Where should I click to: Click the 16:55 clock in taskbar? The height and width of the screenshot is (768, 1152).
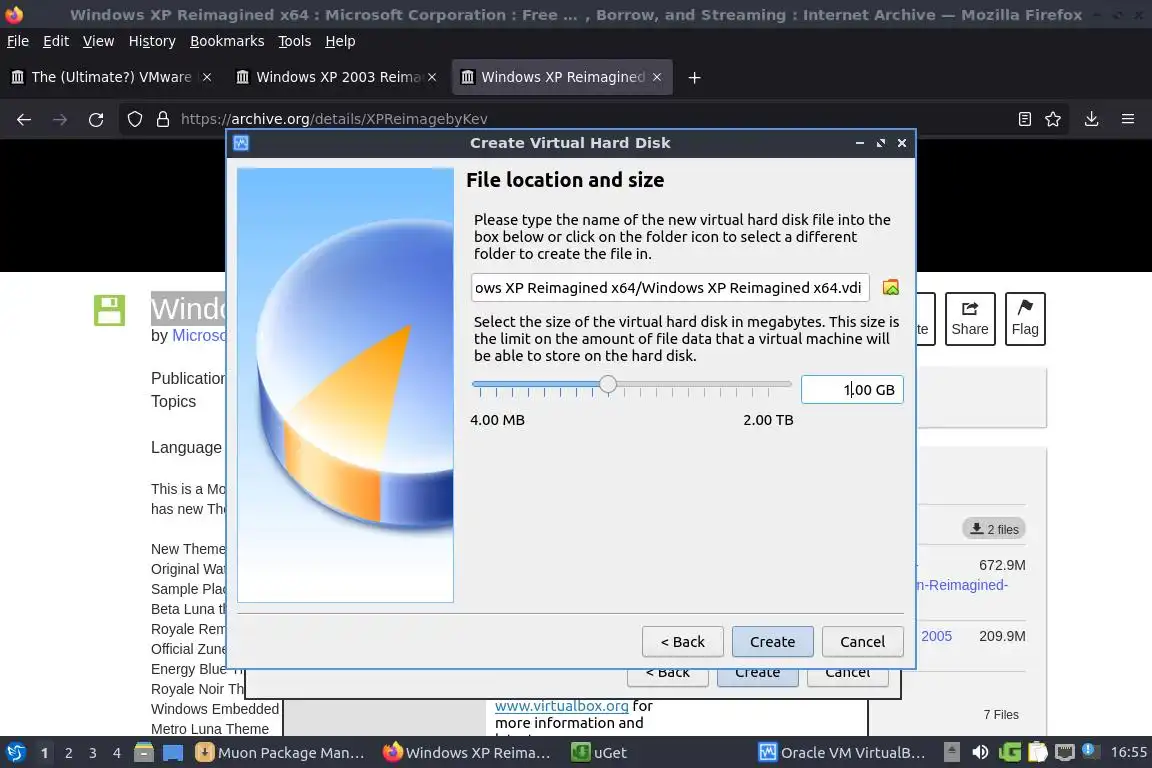point(1128,753)
